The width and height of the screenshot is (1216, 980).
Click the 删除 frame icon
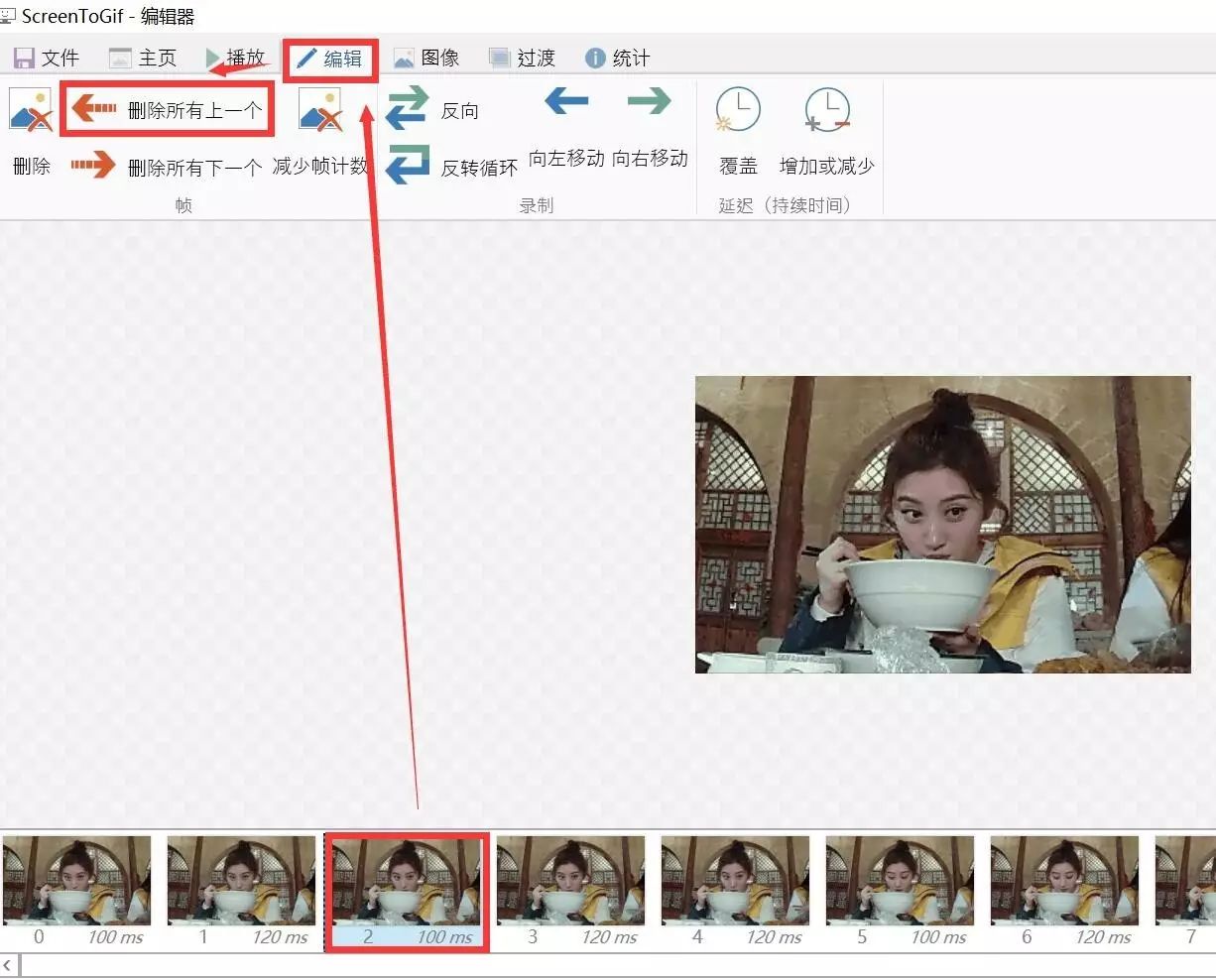point(31,110)
